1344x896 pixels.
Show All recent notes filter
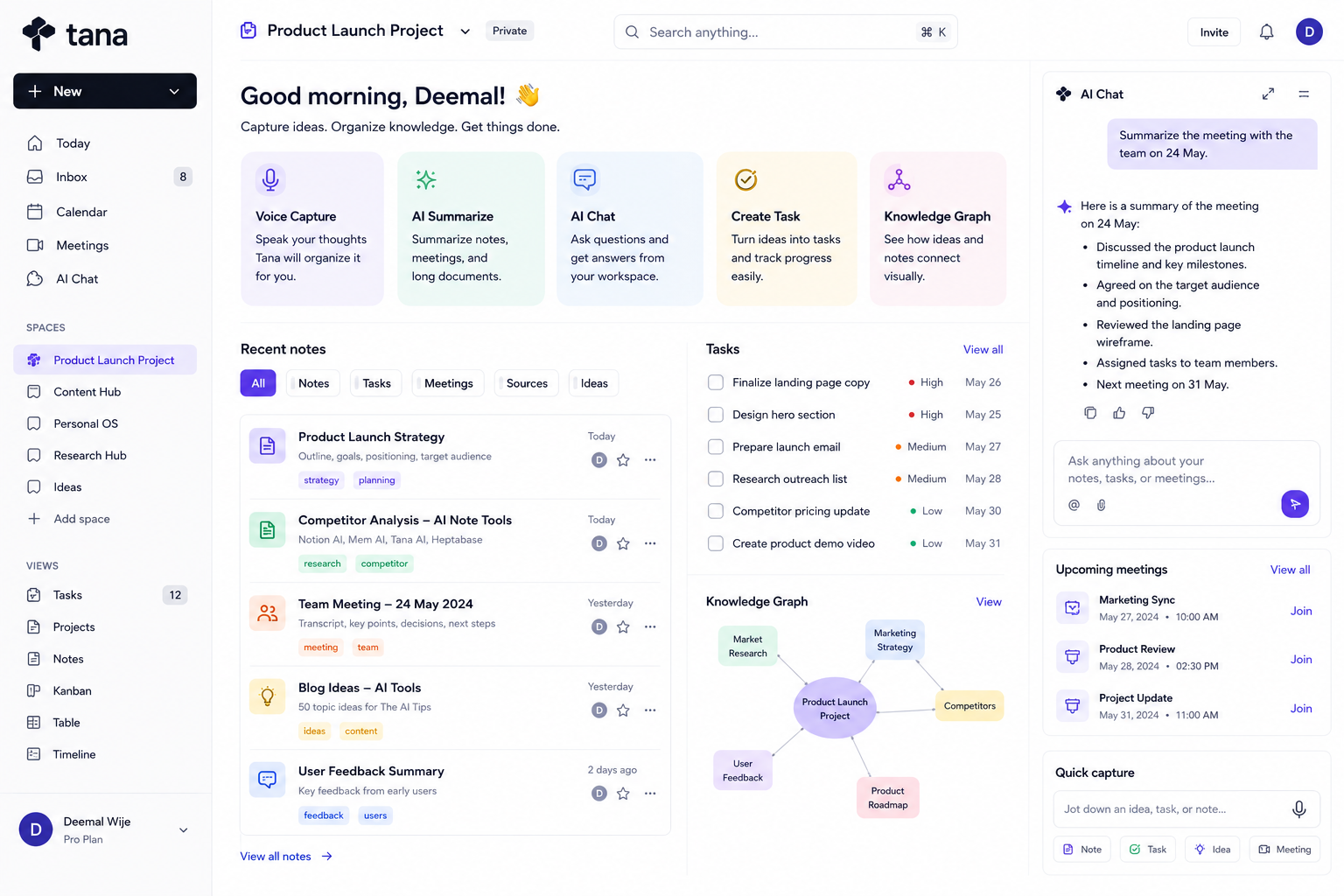tap(258, 383)
